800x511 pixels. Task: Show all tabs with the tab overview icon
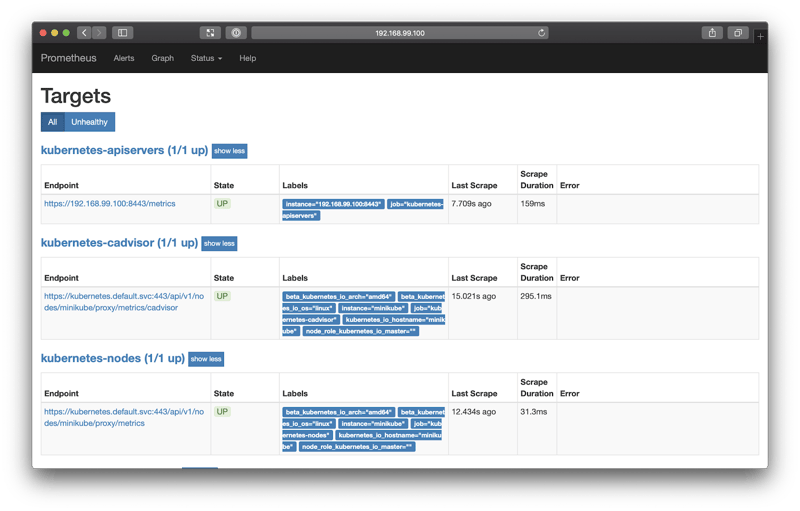[x=738, y=33]
